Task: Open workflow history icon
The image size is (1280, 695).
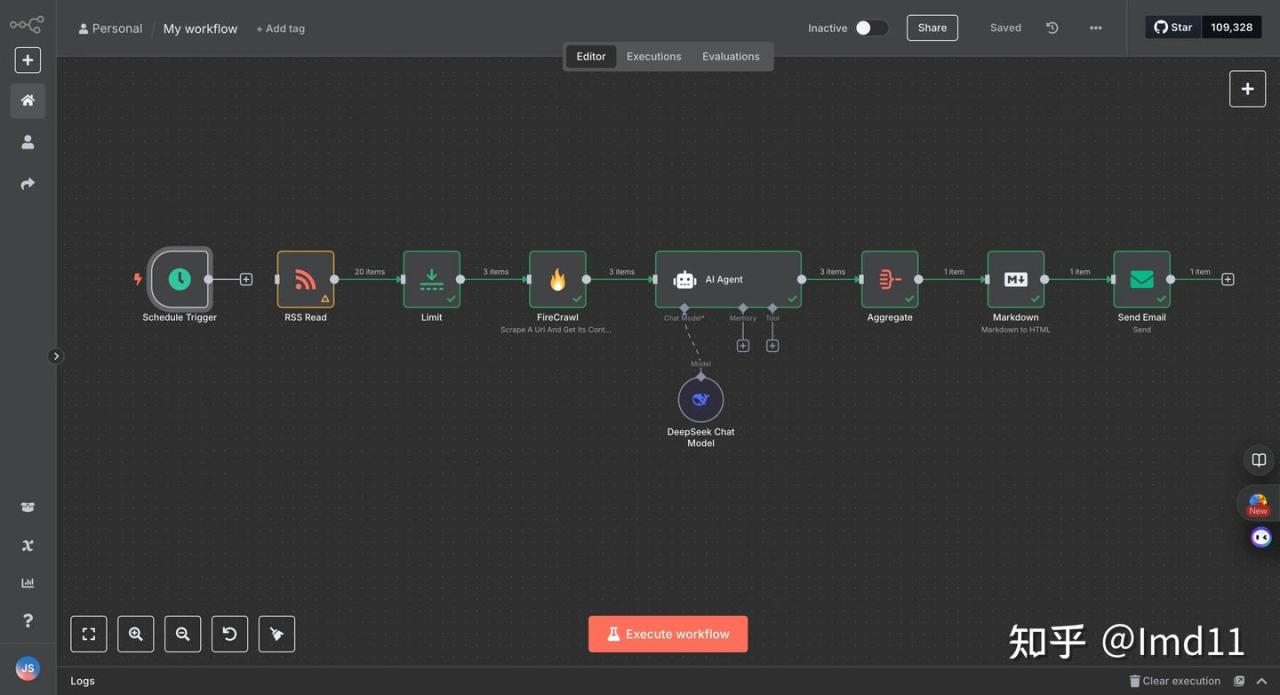Action: 1052,28
